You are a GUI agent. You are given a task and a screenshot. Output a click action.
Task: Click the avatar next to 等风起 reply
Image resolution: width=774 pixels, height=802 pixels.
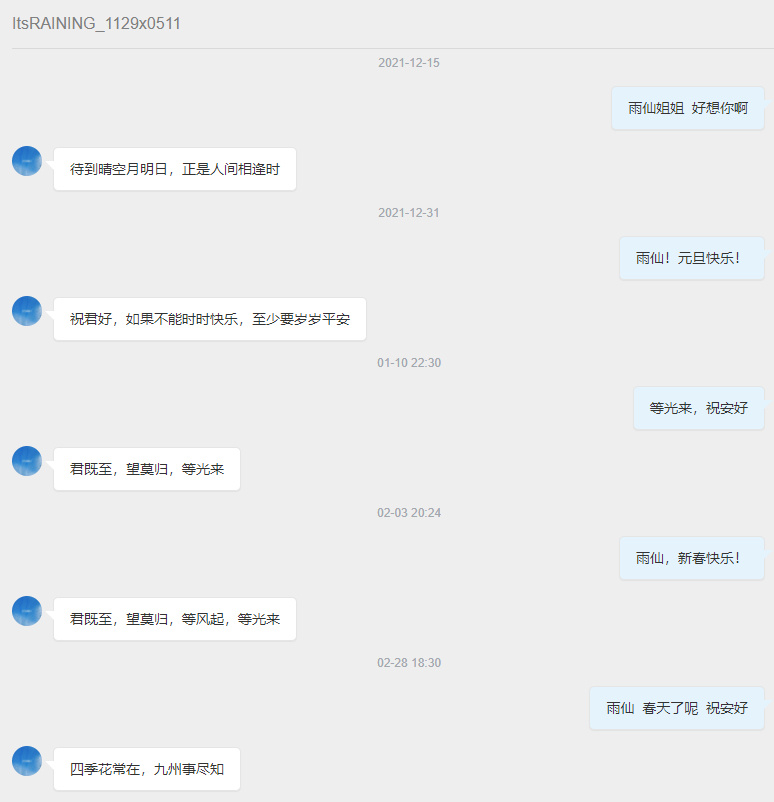(x=27, y=611)
